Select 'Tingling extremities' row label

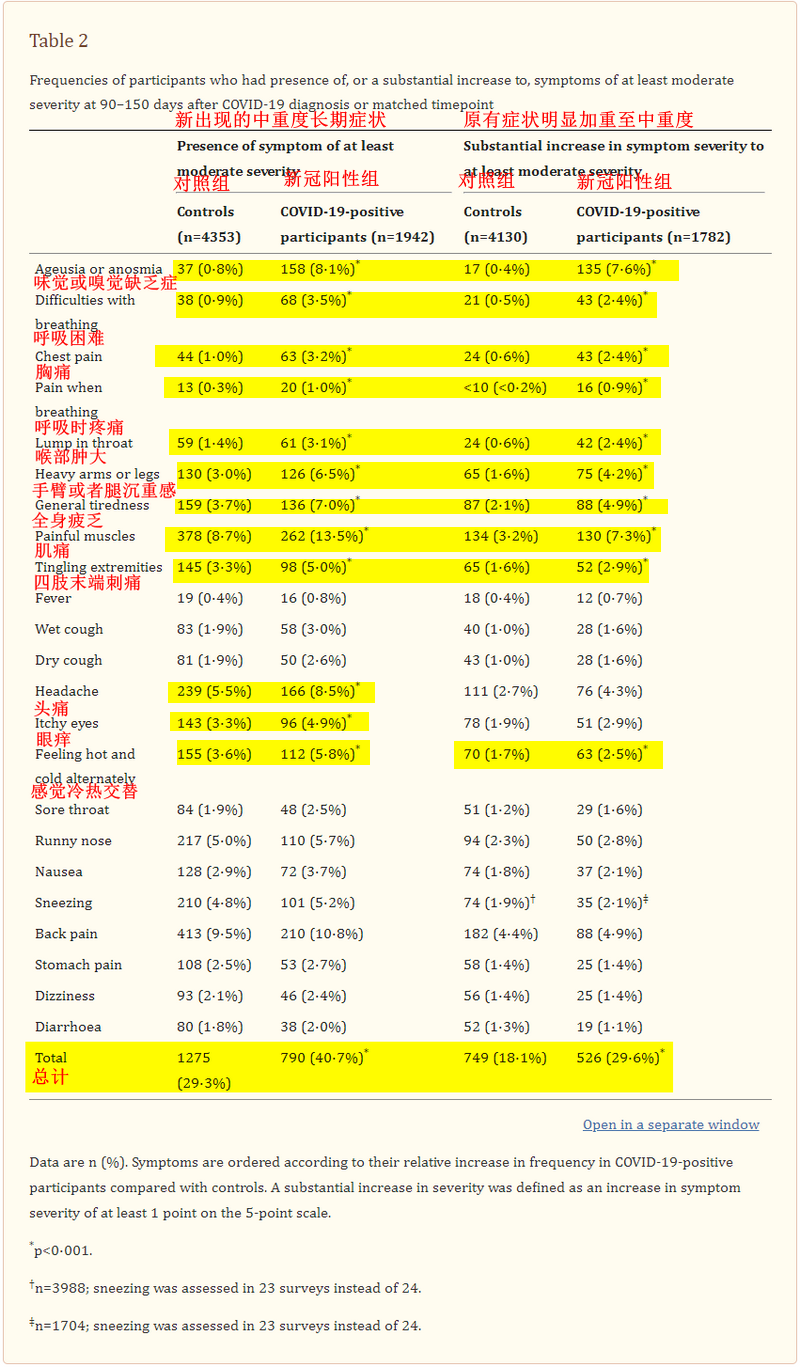(98, 567)
